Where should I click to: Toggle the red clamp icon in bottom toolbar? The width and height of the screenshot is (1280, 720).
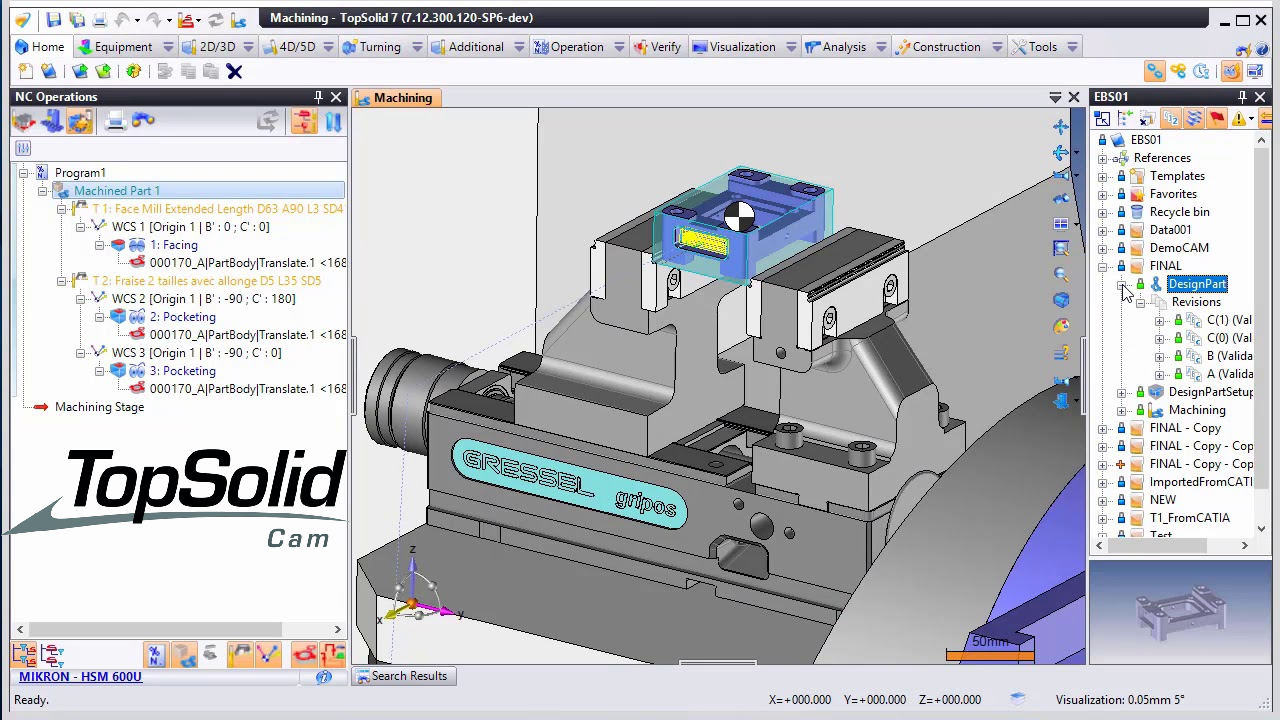coord(304,655)
